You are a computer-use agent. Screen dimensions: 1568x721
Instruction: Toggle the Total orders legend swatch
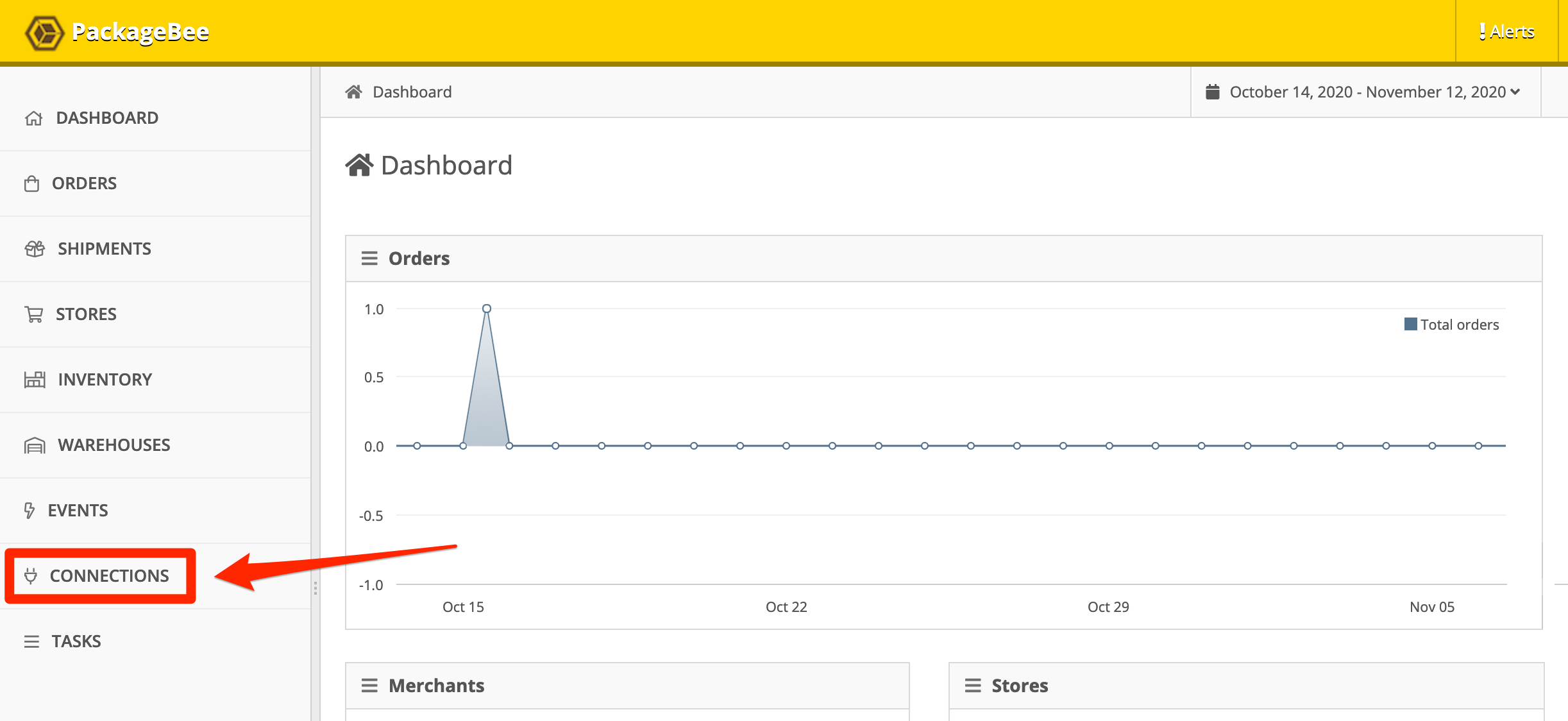click(1411, 324)
